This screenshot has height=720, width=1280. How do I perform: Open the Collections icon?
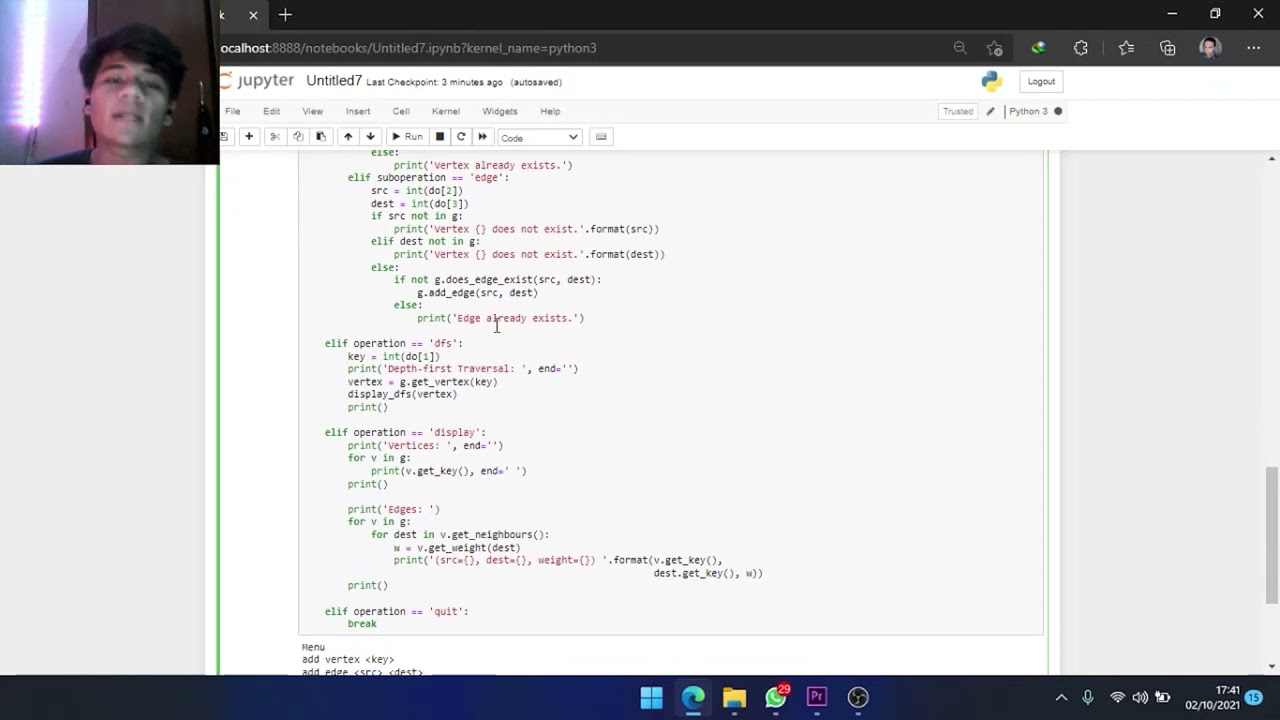click(x=1168, y=48)
